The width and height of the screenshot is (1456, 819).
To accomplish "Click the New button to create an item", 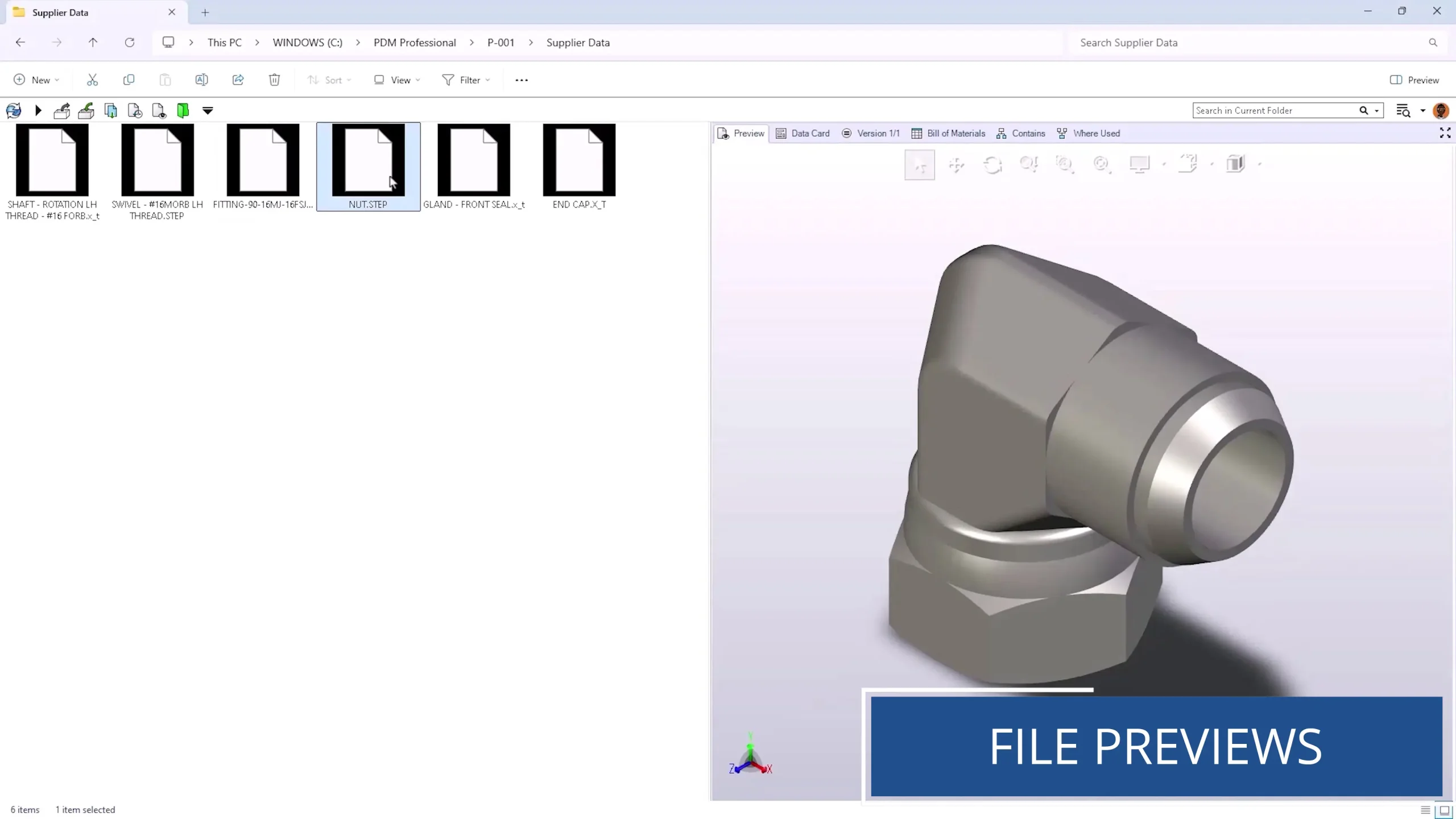I will (36, 80).
